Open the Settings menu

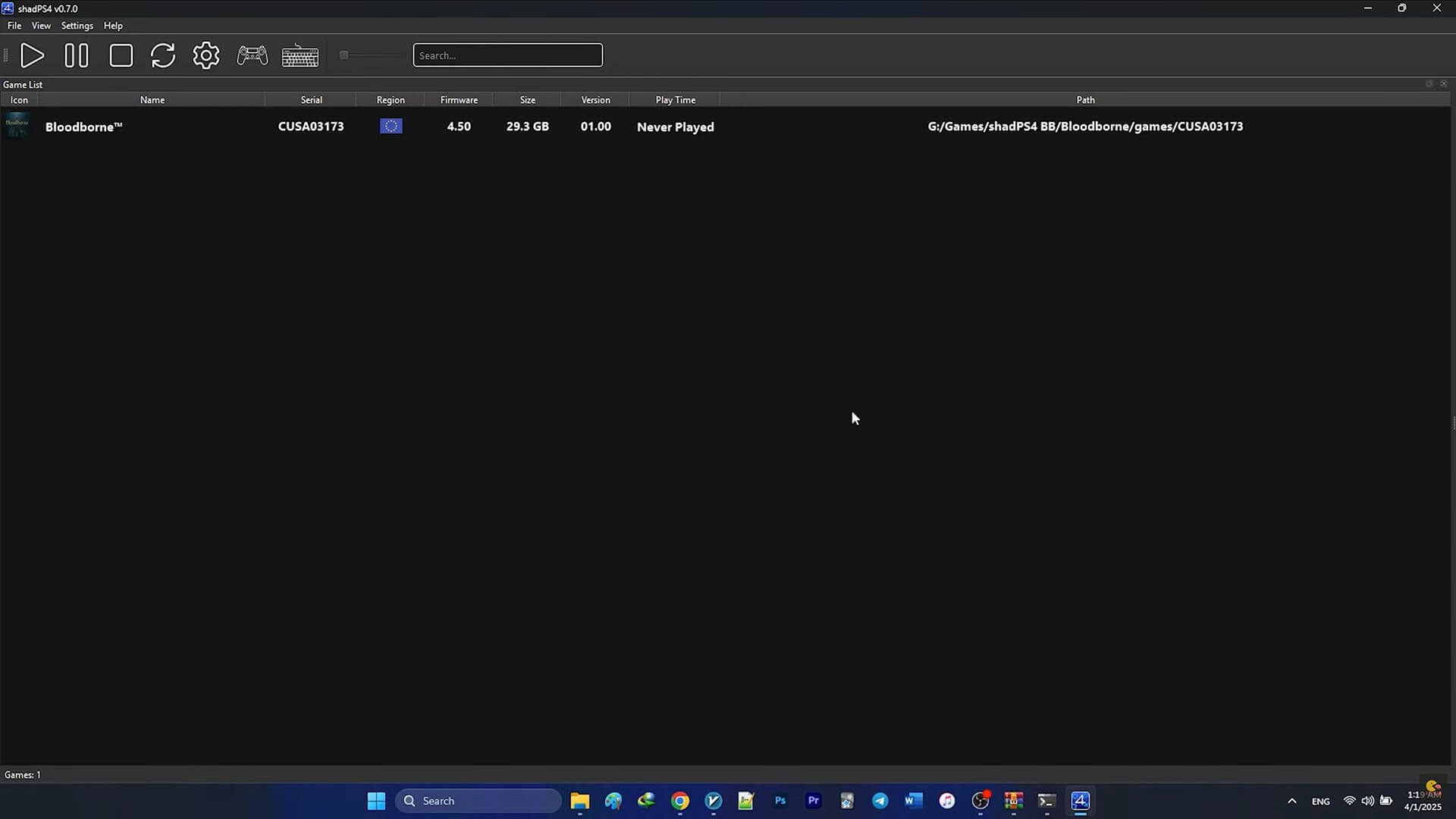(77, 26)
